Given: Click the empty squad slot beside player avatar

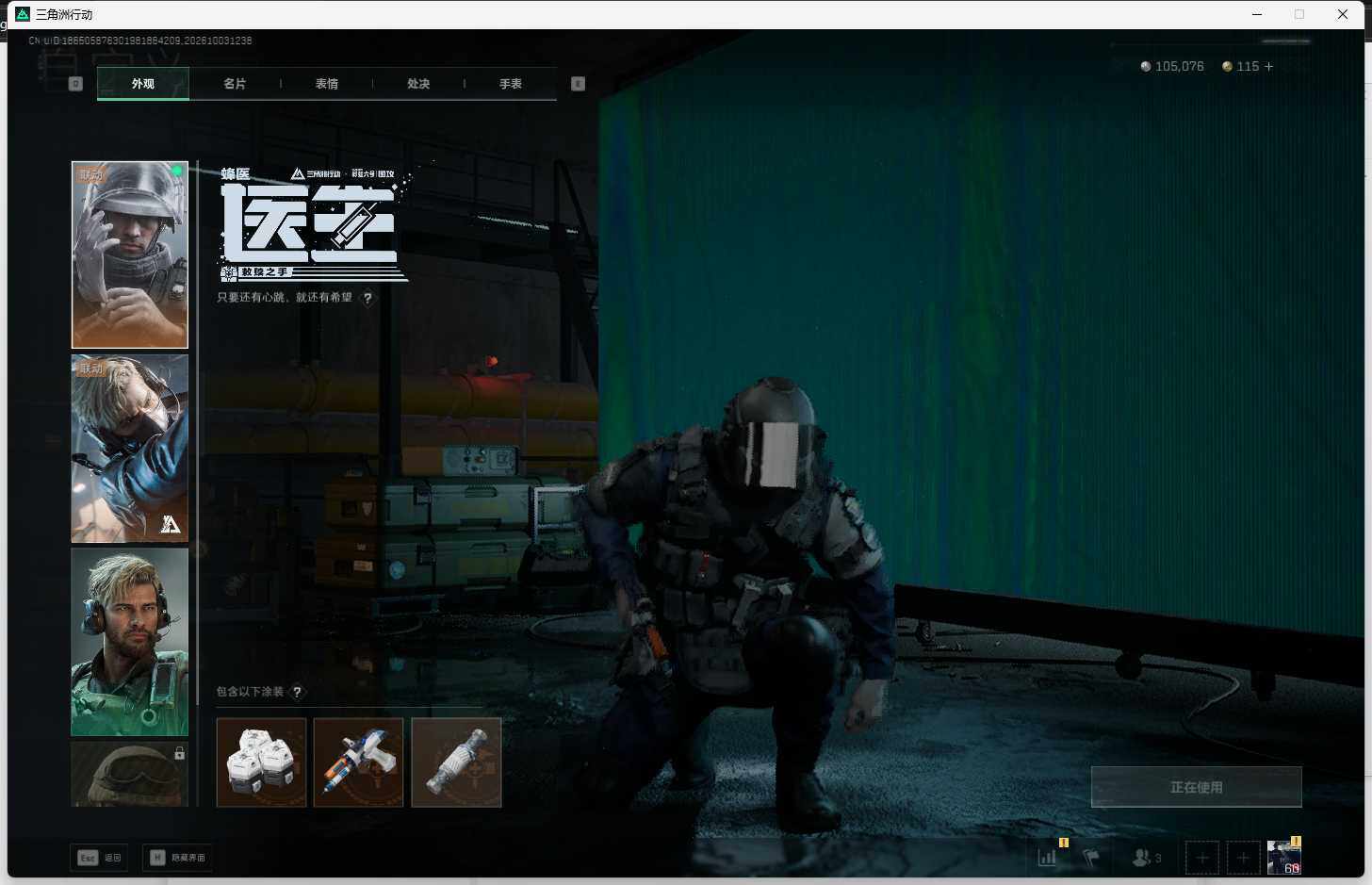Looking at the screenshot, I should [1243, 858].
